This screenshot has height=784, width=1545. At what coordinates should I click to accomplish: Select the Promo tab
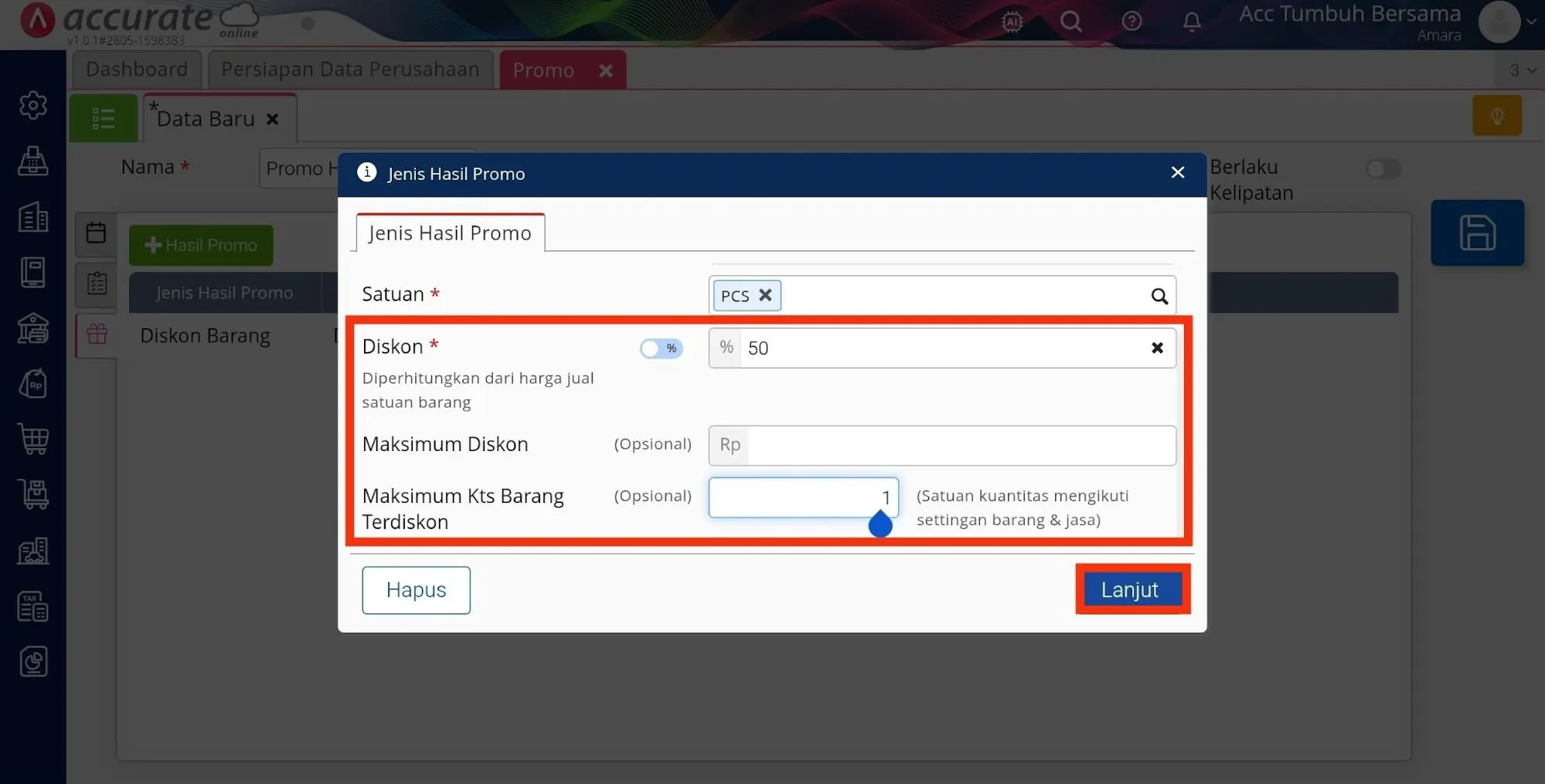pos(543,70)
